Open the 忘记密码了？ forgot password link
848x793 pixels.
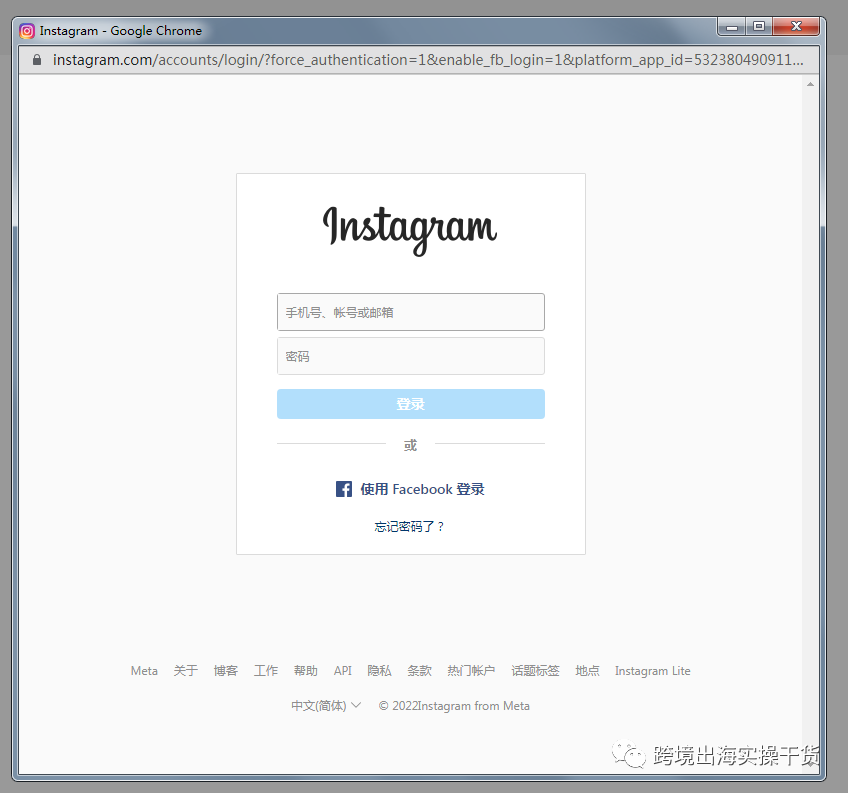(x=409, y=526)
